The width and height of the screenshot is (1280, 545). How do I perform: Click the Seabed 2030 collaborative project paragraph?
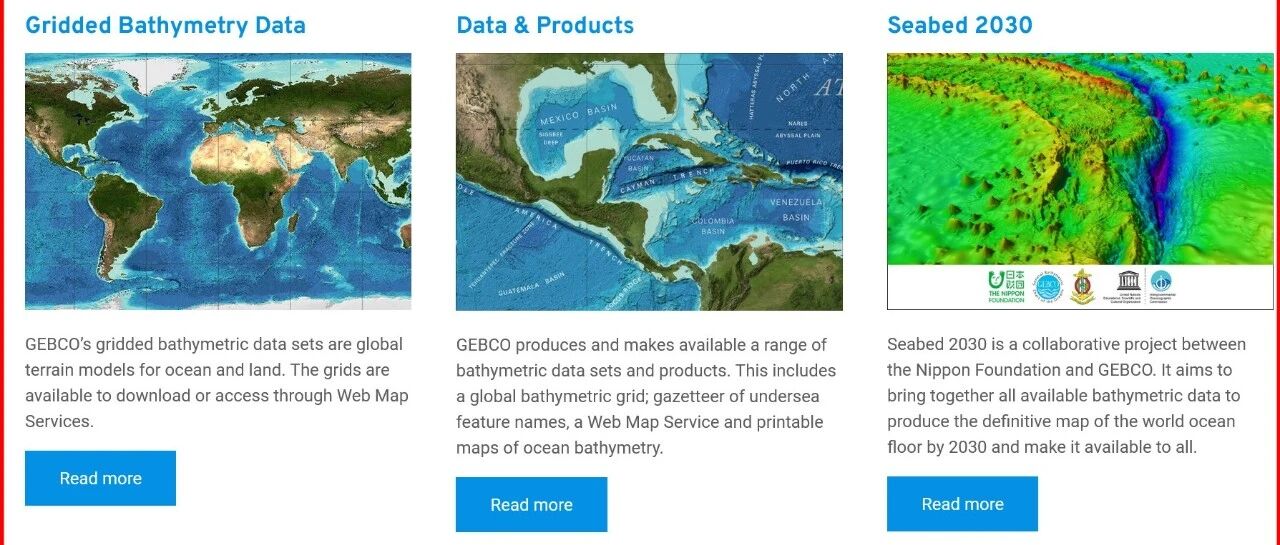point(1067,395)
